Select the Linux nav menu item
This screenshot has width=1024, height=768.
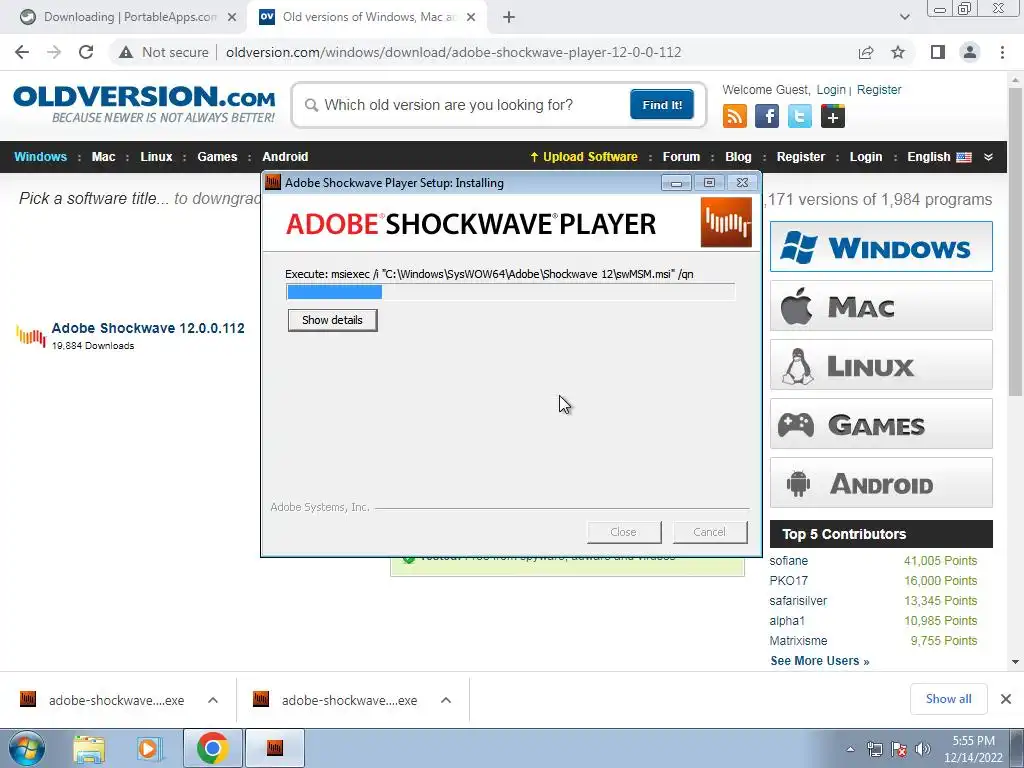(156, 157)
